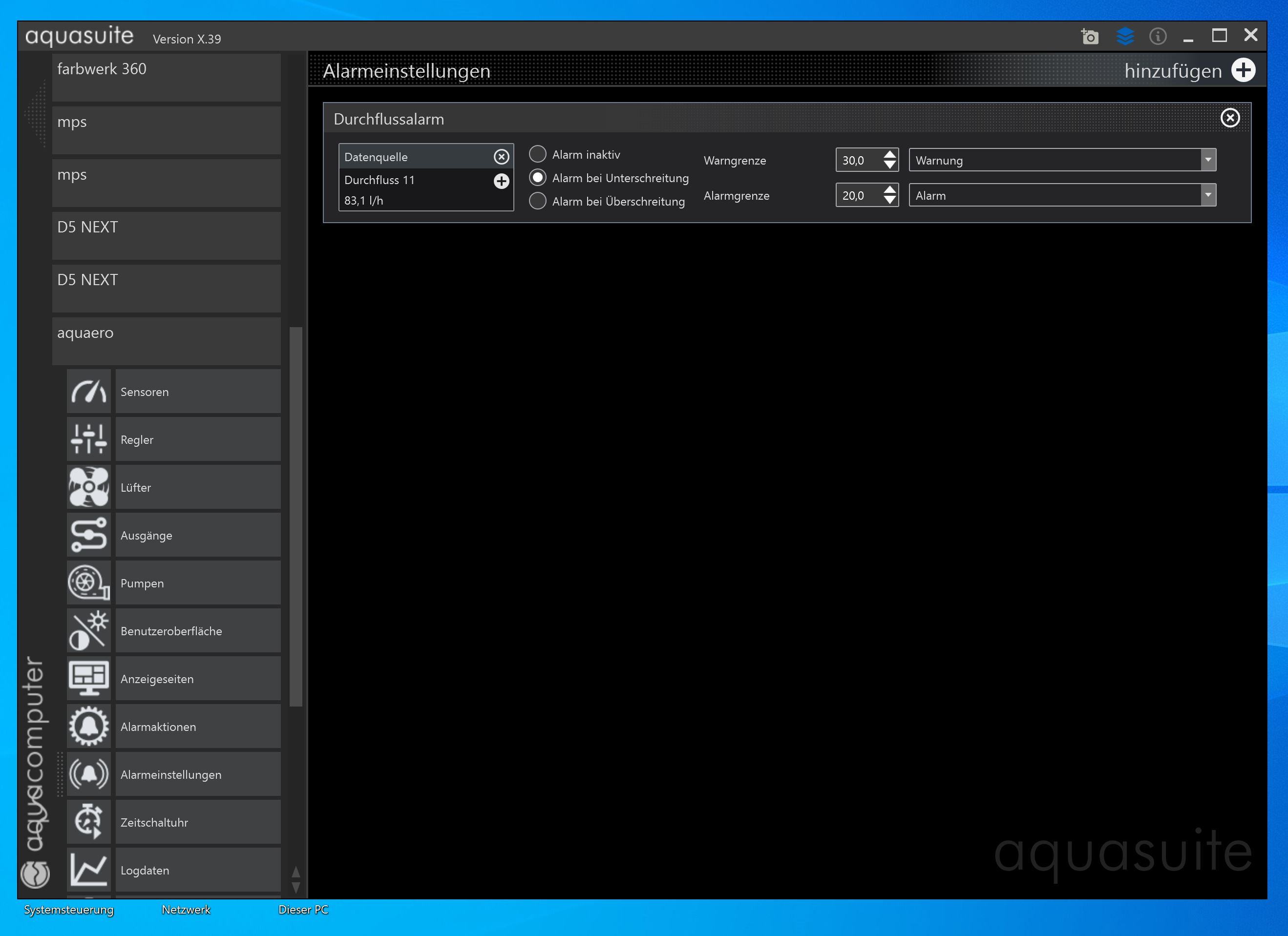The image size is (1288, 936).
Task: Click the sidebar scroll down arrow
Action: (296, 887)
